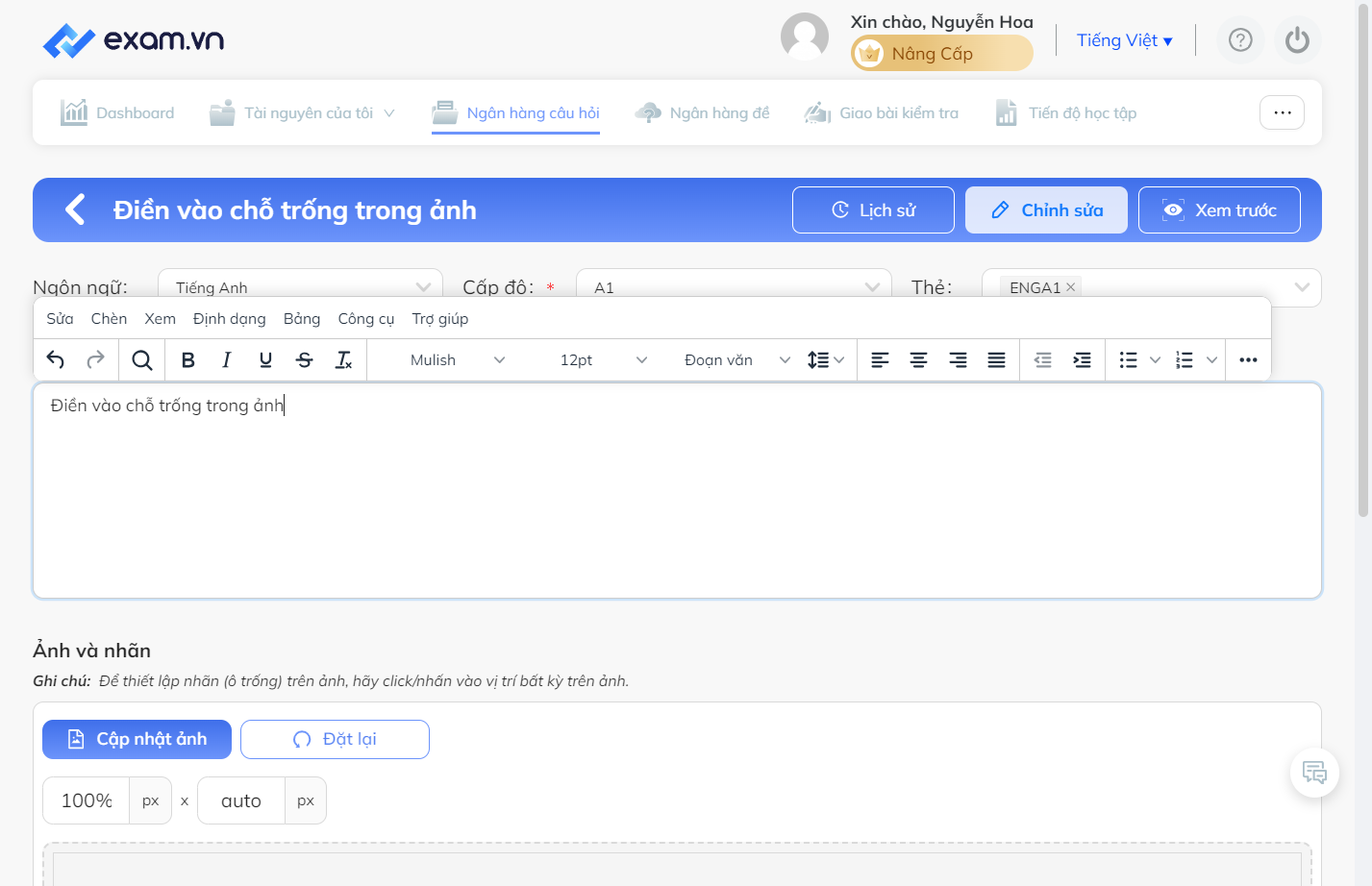Screen dimensions: 1372x886
Task: Expand the Tiếng Việt language selector
Action: (1124, 40)
